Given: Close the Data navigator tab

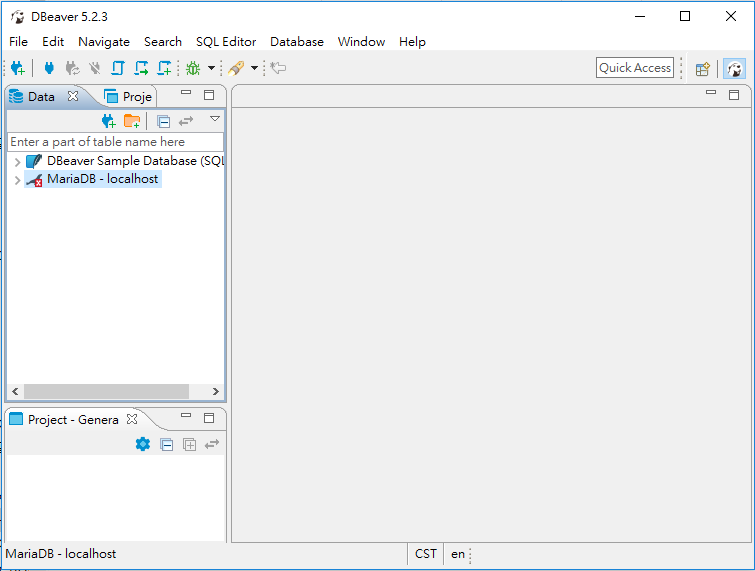Looking at the screenshot, I should coord(73,96).
